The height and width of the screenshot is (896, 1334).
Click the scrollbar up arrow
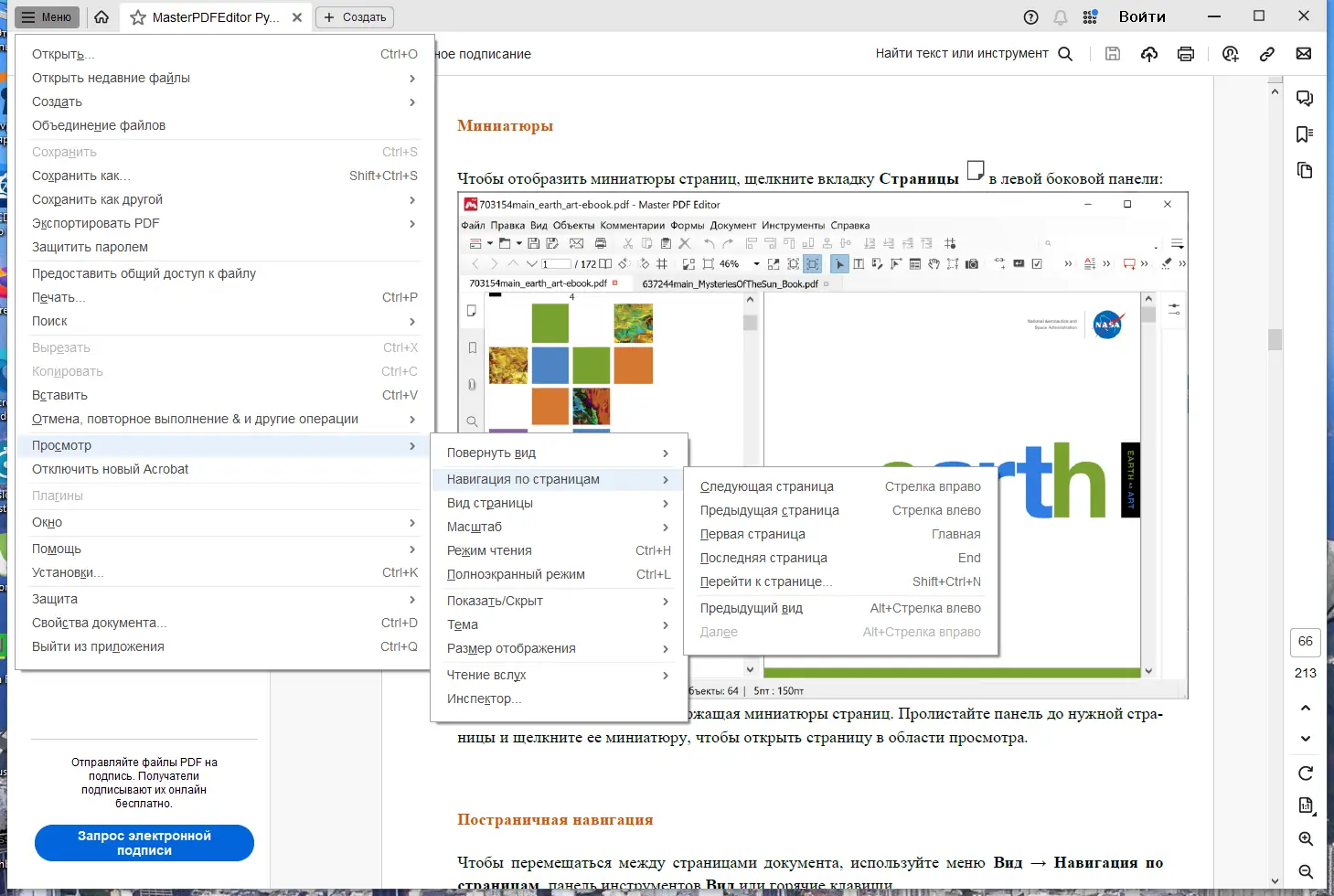pyautogui.click(x=1275, y=91)
